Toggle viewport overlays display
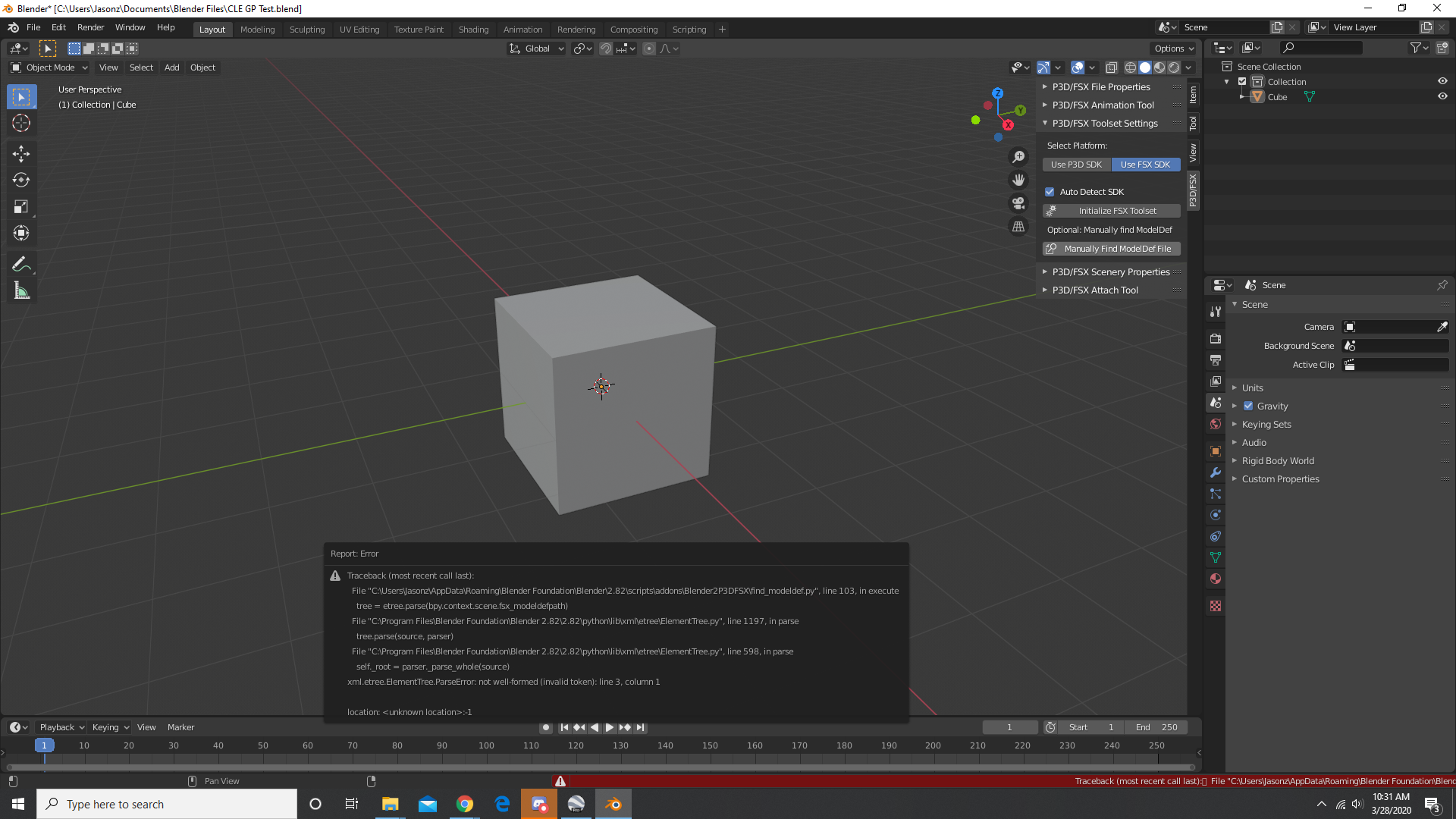This screenshot has width=1456, height=819. [1078, 67]
